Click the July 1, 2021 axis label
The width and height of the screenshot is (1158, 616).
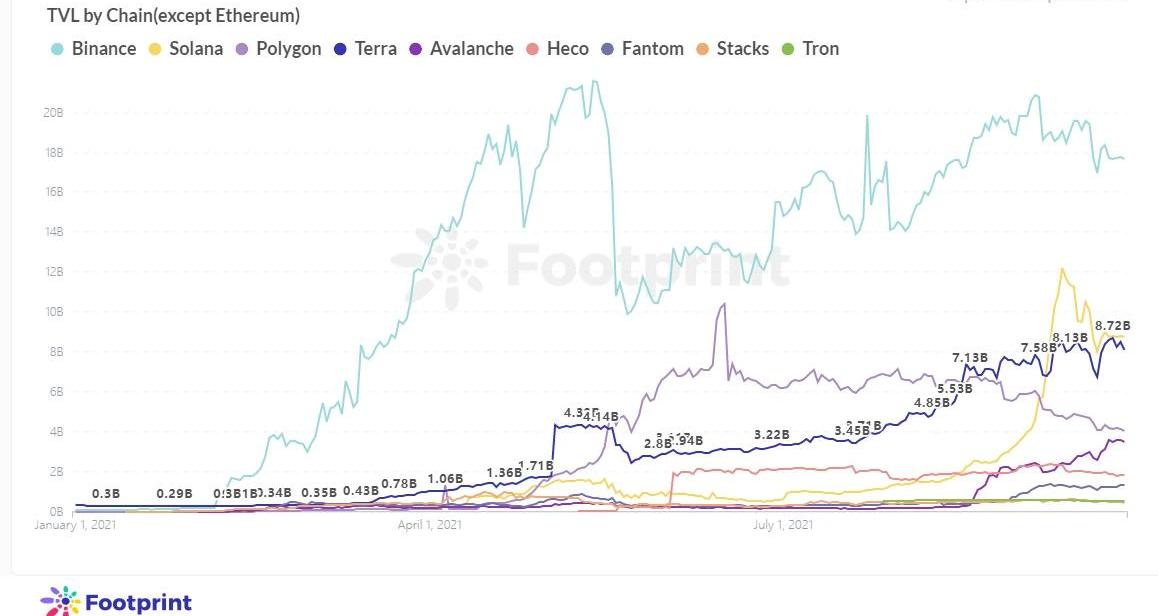pos(783,525)
